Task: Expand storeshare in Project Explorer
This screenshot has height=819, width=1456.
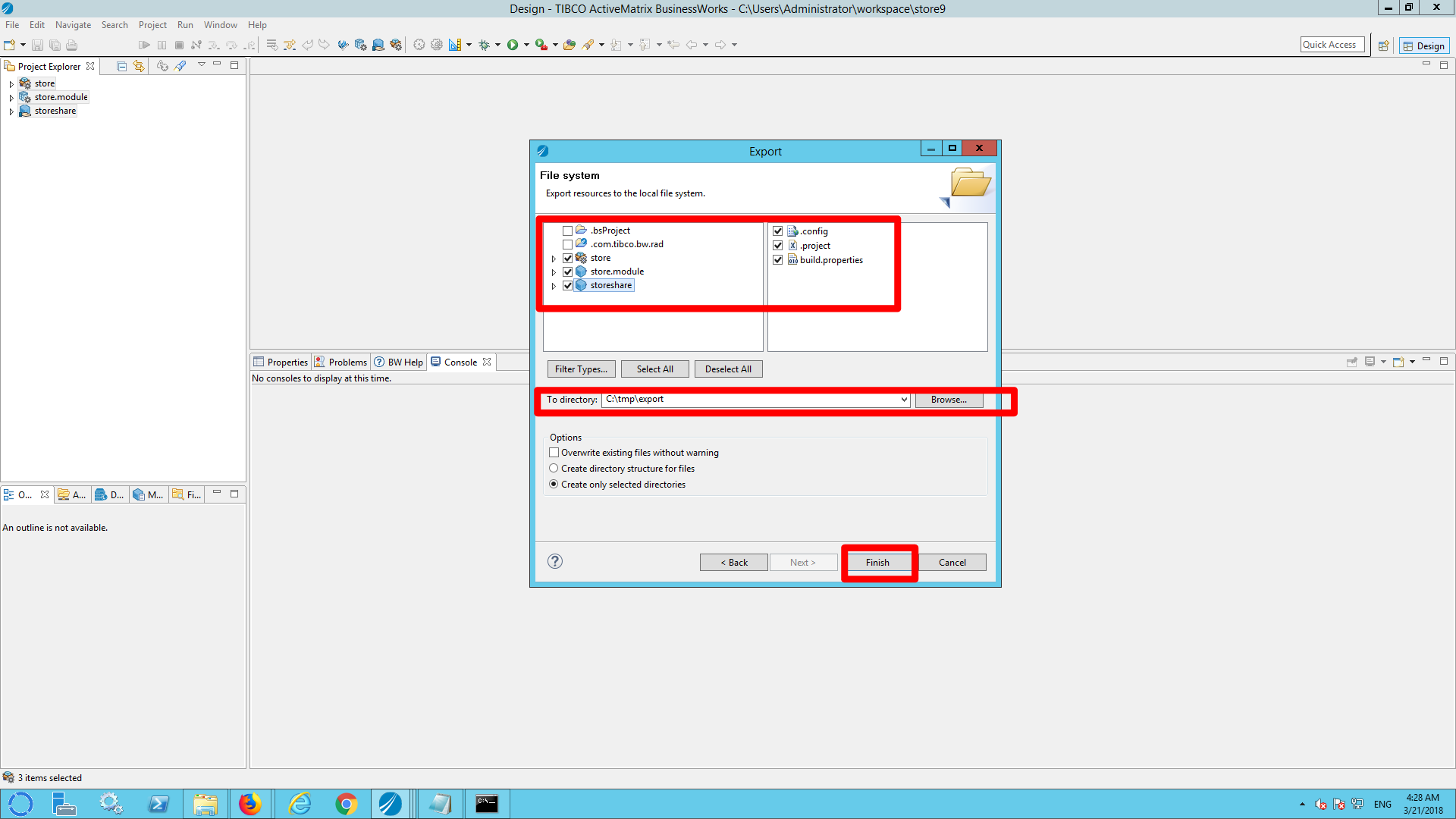Action: 11,111
